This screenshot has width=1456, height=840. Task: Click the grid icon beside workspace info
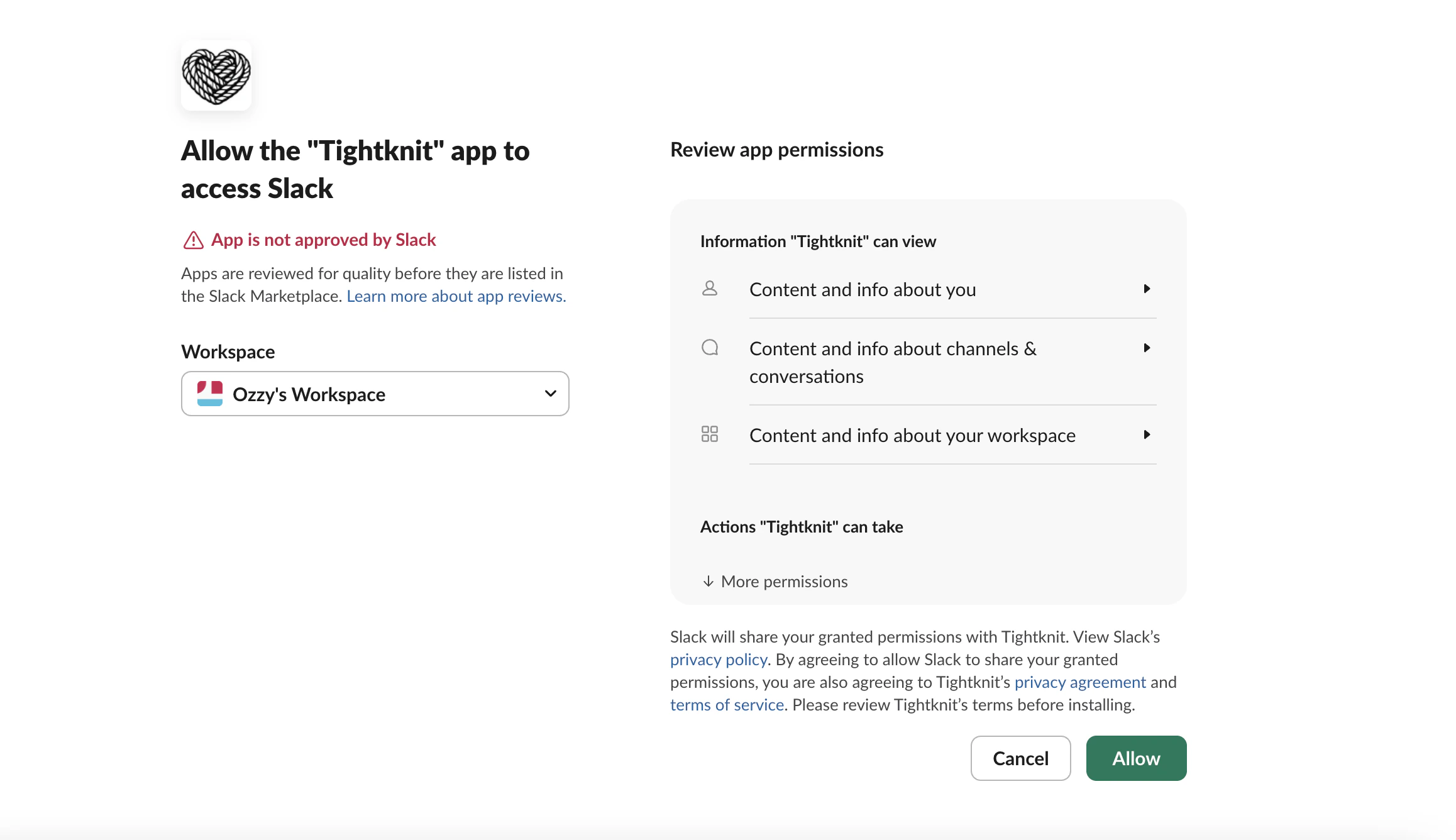point(710,434)
